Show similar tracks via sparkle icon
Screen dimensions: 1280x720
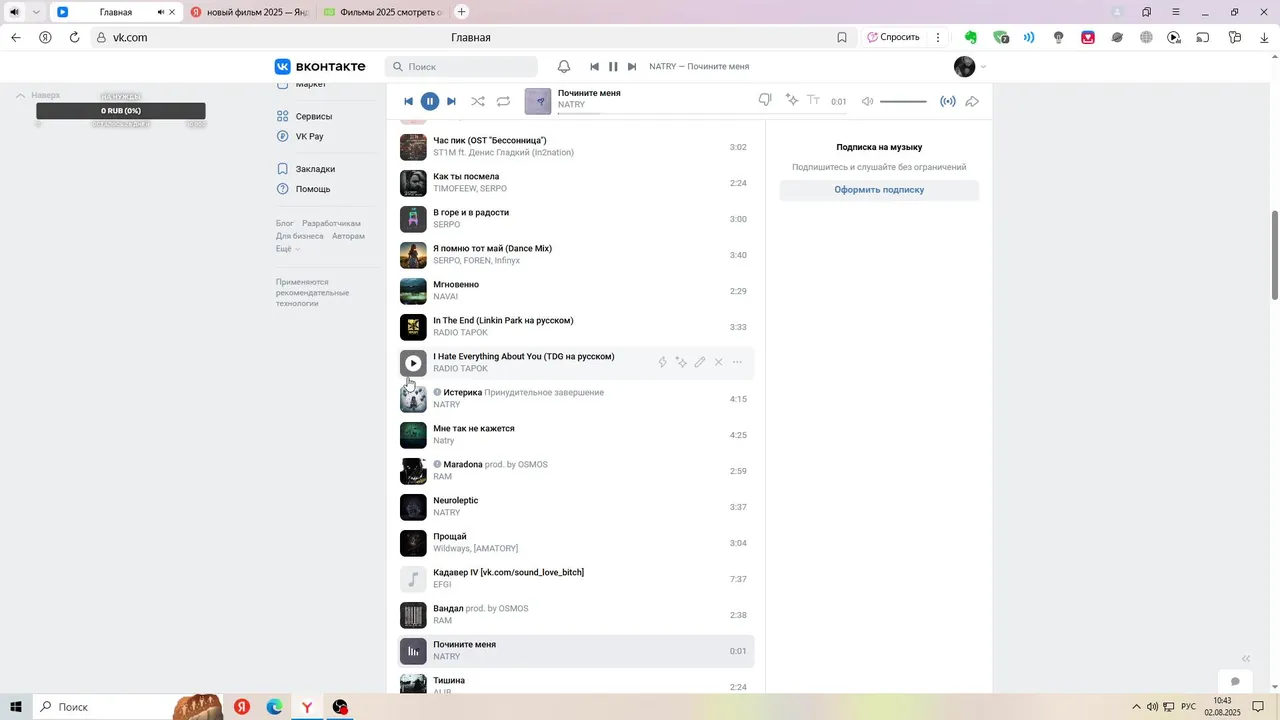click(792, 100)
